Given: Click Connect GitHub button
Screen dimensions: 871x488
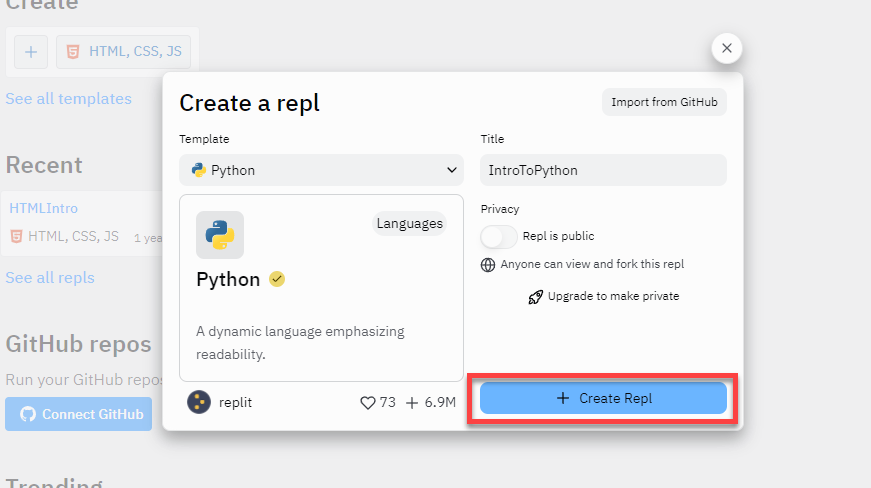Looking at the screenshot, I should point(78,414).
